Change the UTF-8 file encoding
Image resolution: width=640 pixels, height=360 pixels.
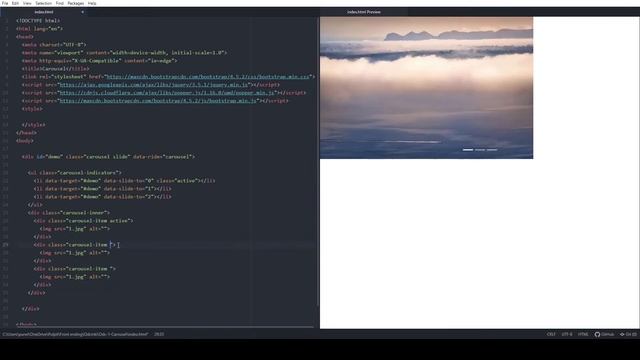click(567, 334)
